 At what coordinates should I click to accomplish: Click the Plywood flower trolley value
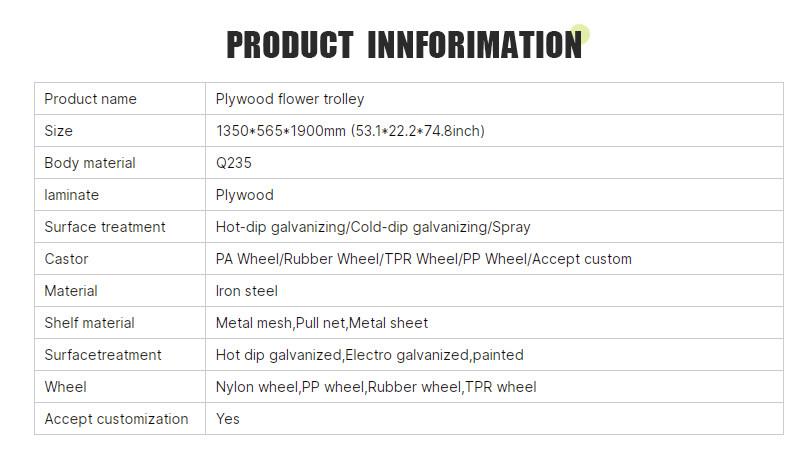(290, 99)
